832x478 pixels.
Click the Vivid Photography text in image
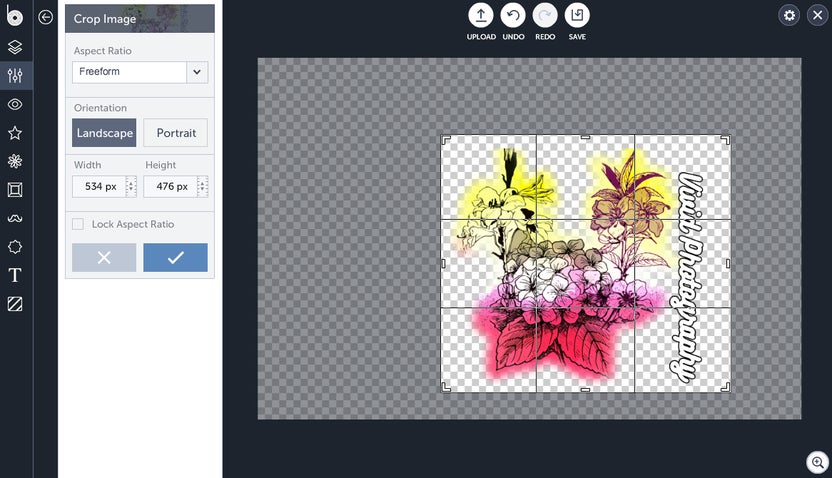coord(688,277)
